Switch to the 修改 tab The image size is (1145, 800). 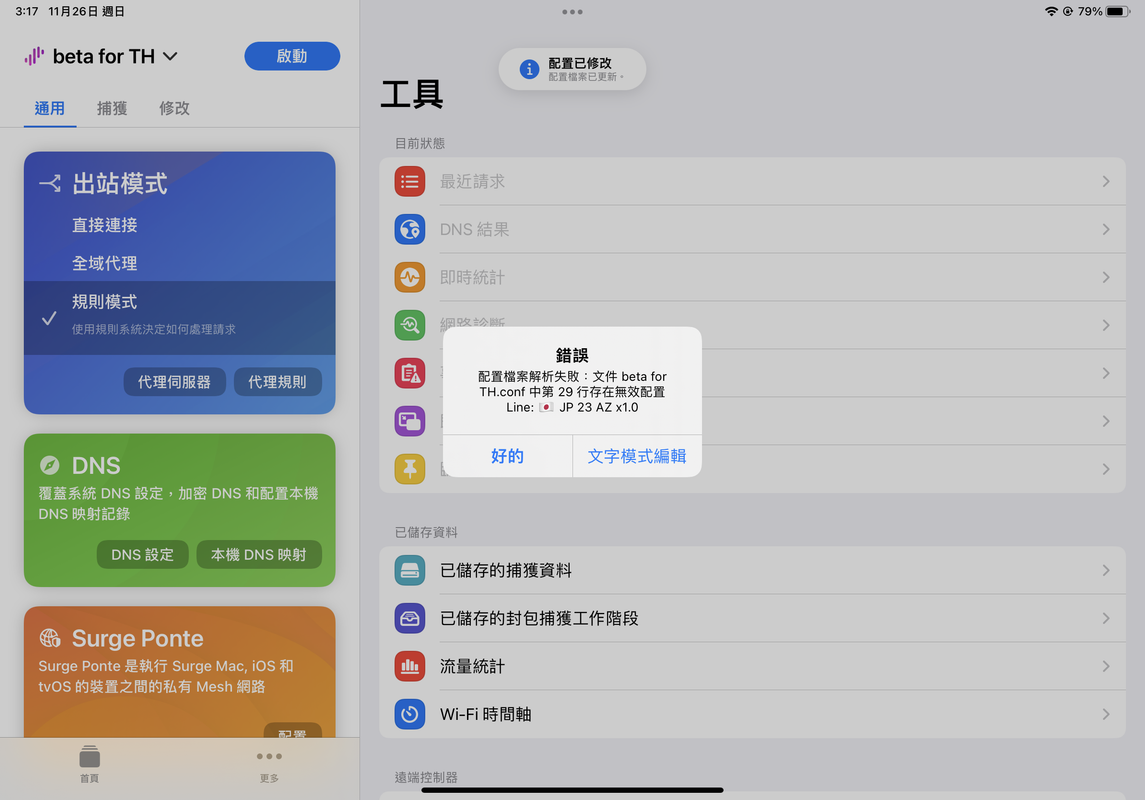pyautogui.click(x=175, y=108)
